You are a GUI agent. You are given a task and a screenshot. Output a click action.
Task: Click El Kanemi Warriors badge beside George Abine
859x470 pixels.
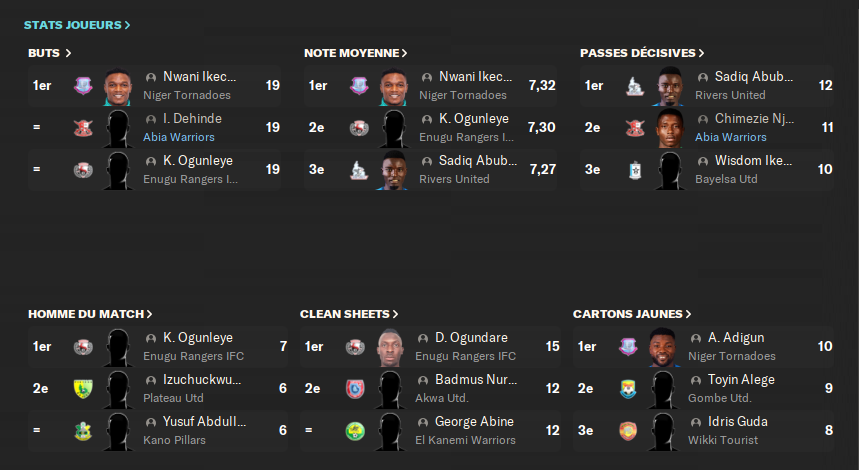coord(355,431)
